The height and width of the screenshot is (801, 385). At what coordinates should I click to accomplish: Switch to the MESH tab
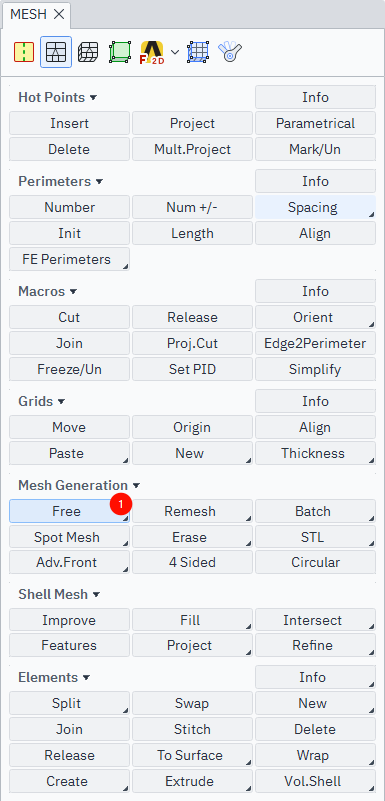pos(29,14)
